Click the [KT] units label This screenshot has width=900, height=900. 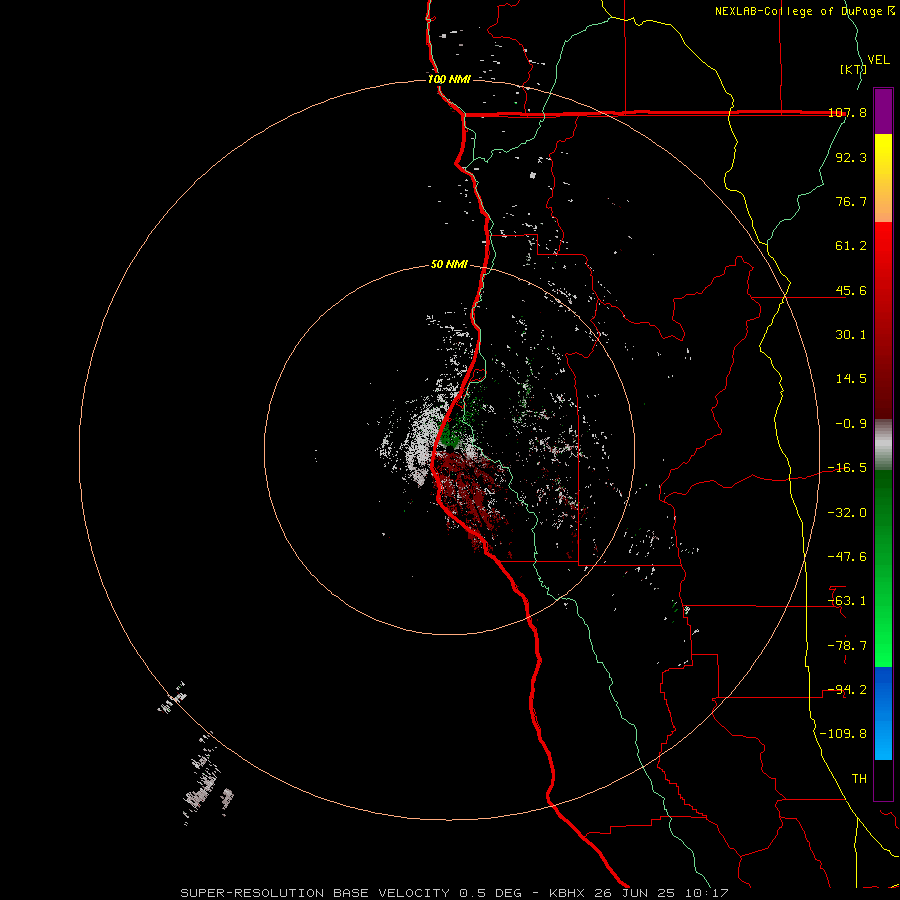(x=854, y=69)
